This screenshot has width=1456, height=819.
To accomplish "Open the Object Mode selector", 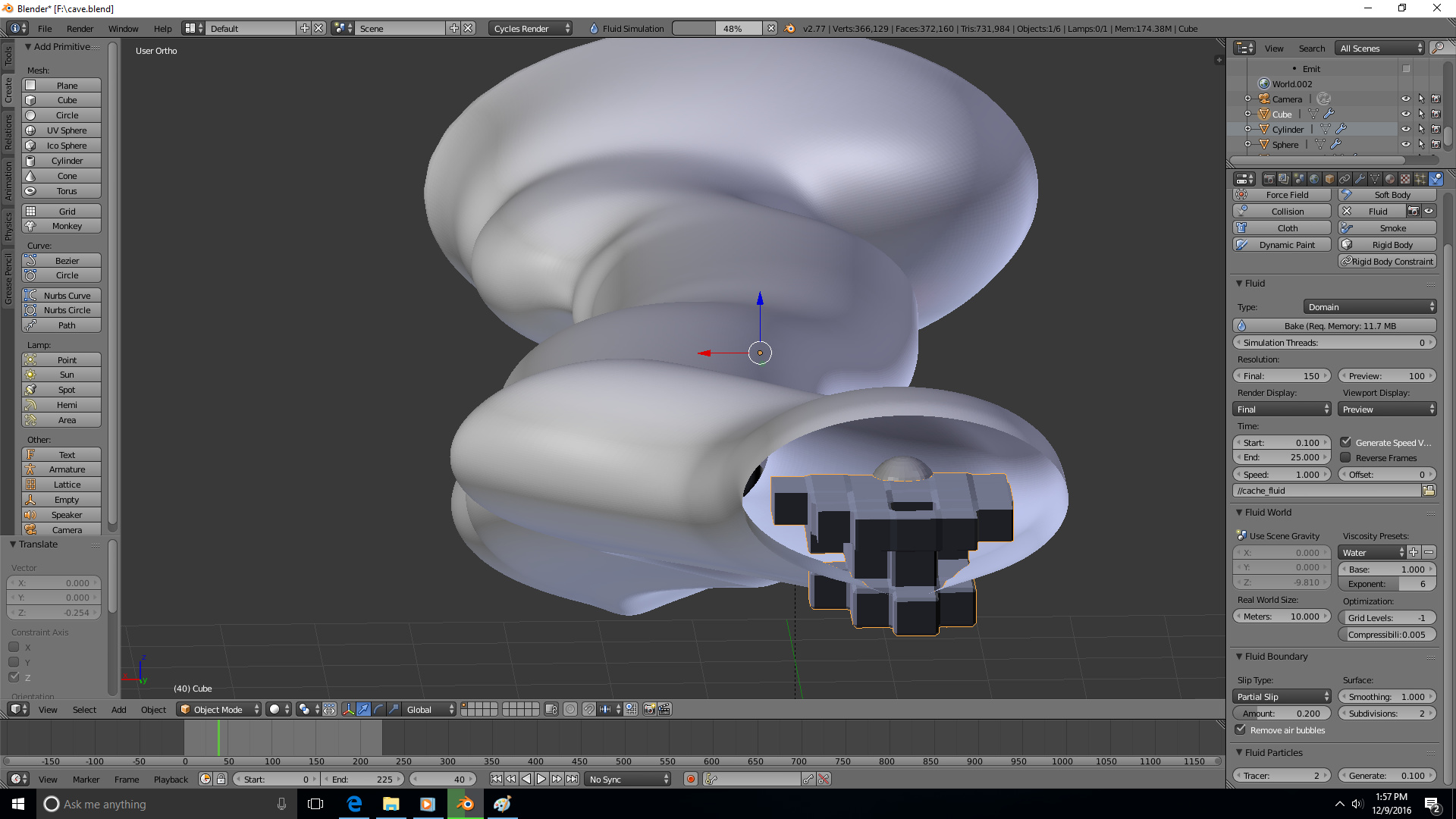I will tap(218, 709).
